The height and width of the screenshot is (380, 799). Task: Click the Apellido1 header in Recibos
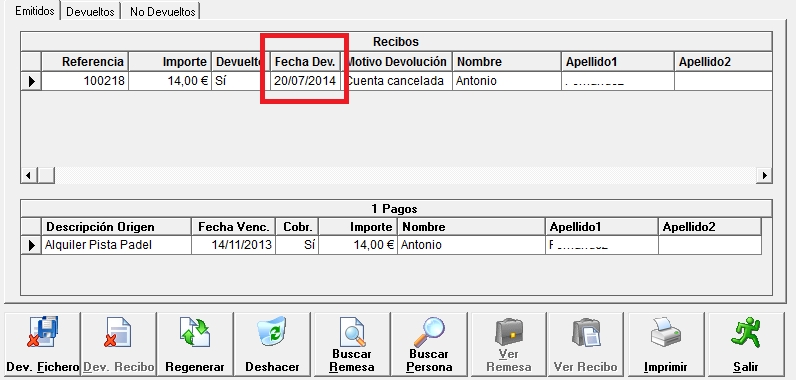point(618,62)
